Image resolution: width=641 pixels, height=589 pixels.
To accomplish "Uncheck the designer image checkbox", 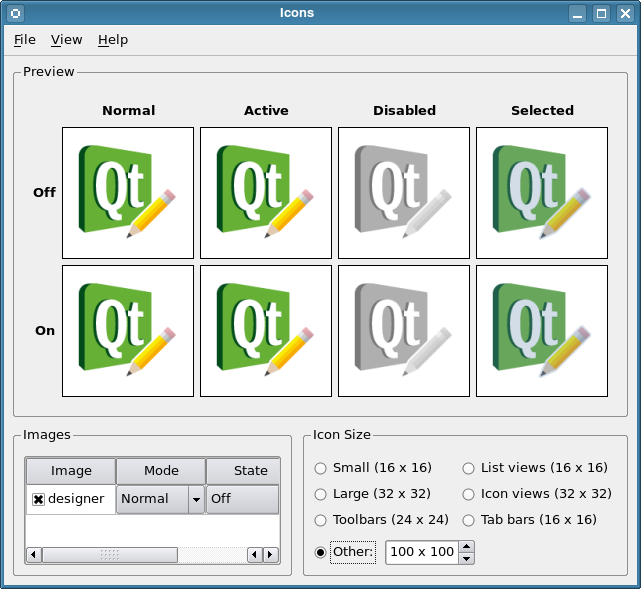I will (x=39, y=499).
